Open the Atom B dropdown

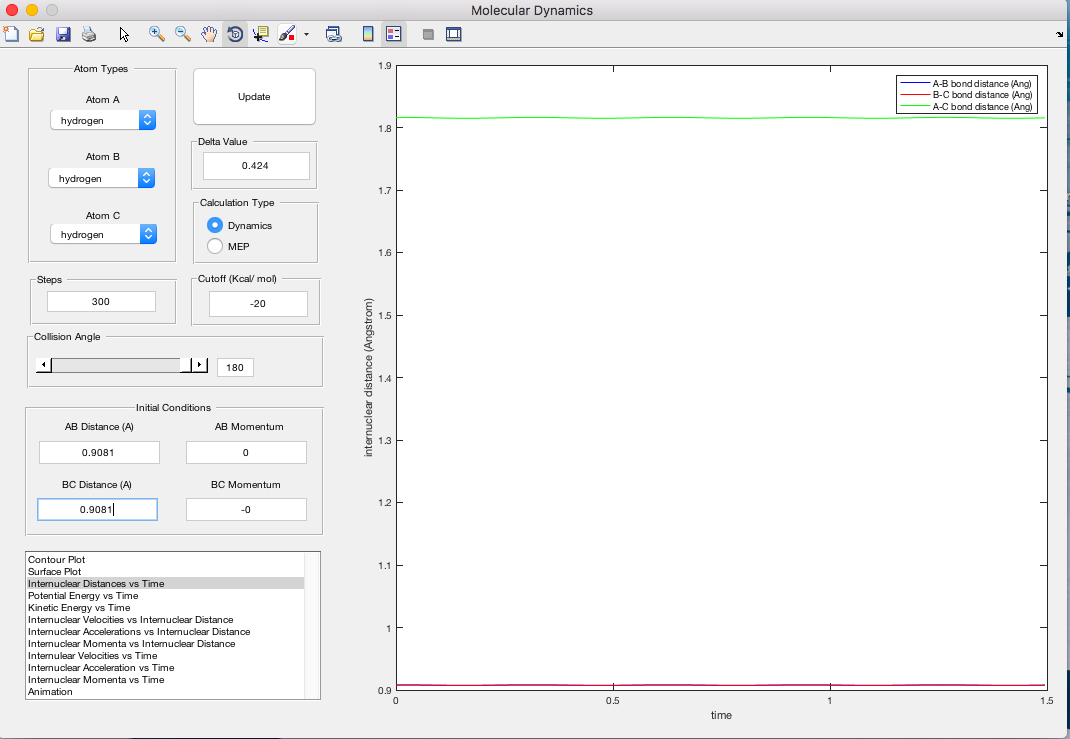(x=102, y=178)
